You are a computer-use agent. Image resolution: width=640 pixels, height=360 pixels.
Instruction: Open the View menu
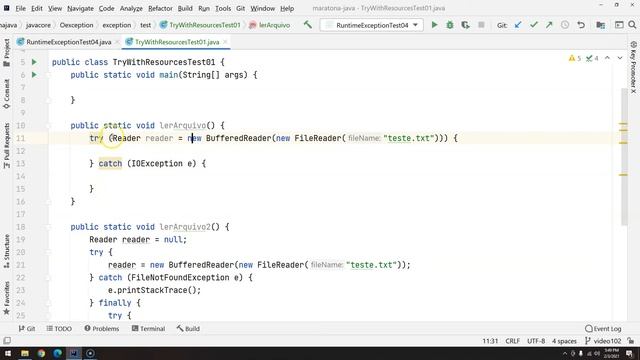click(x=55, y=8)
